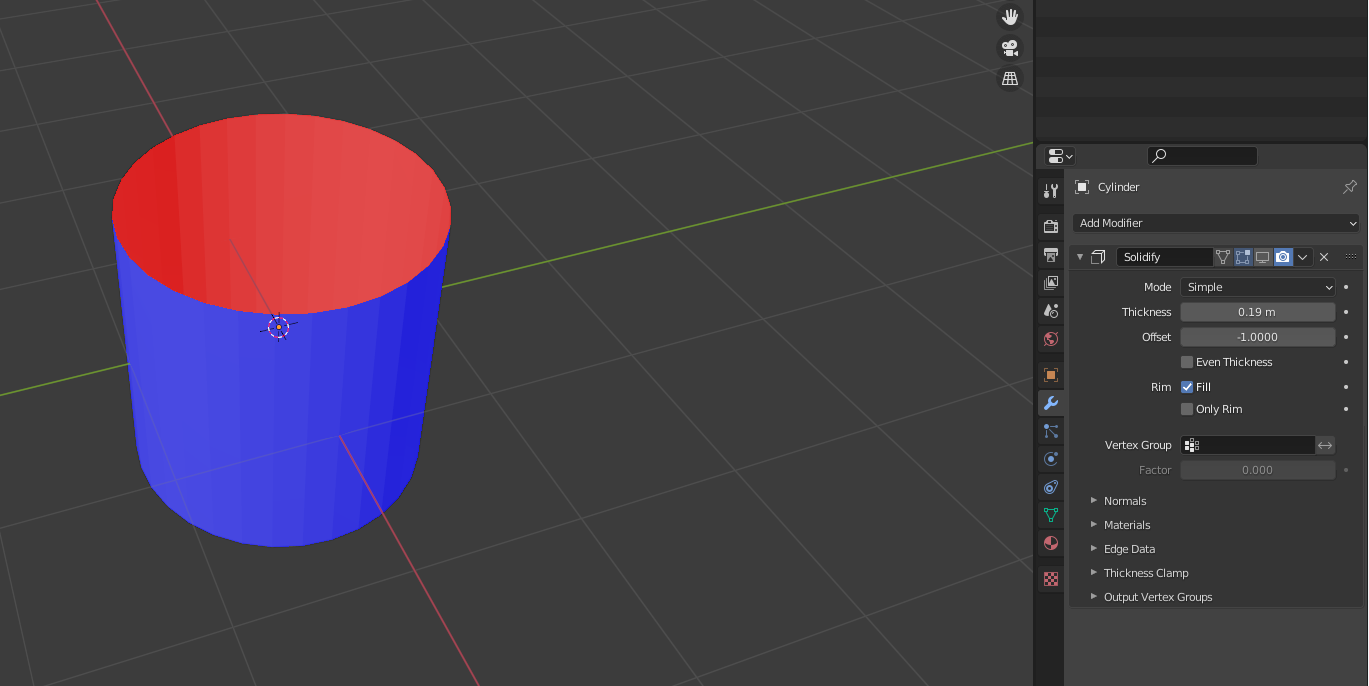The height and width of the screenshot is (686, 1369).
Task: Open the Render properties tab
Action: pos(1050,227)
